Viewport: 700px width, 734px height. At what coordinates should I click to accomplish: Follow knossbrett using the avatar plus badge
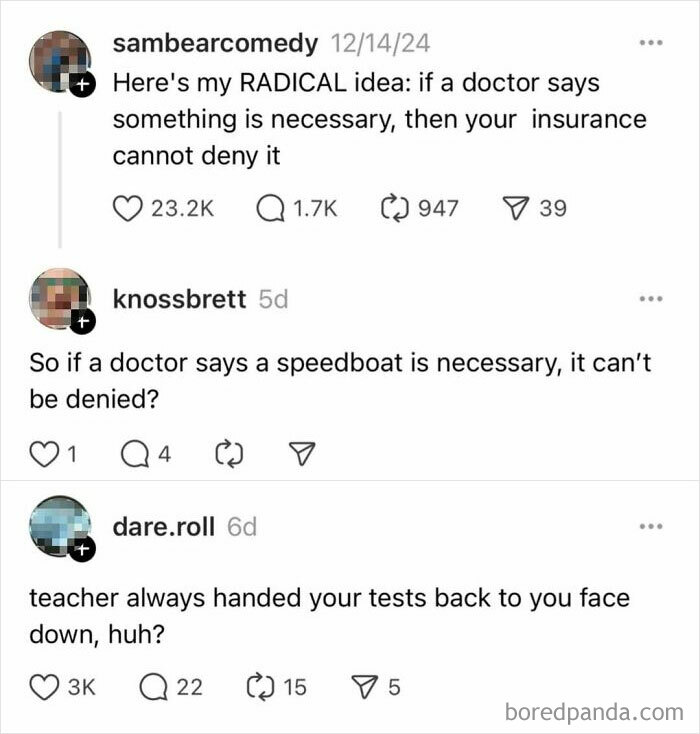coord(84,322)
